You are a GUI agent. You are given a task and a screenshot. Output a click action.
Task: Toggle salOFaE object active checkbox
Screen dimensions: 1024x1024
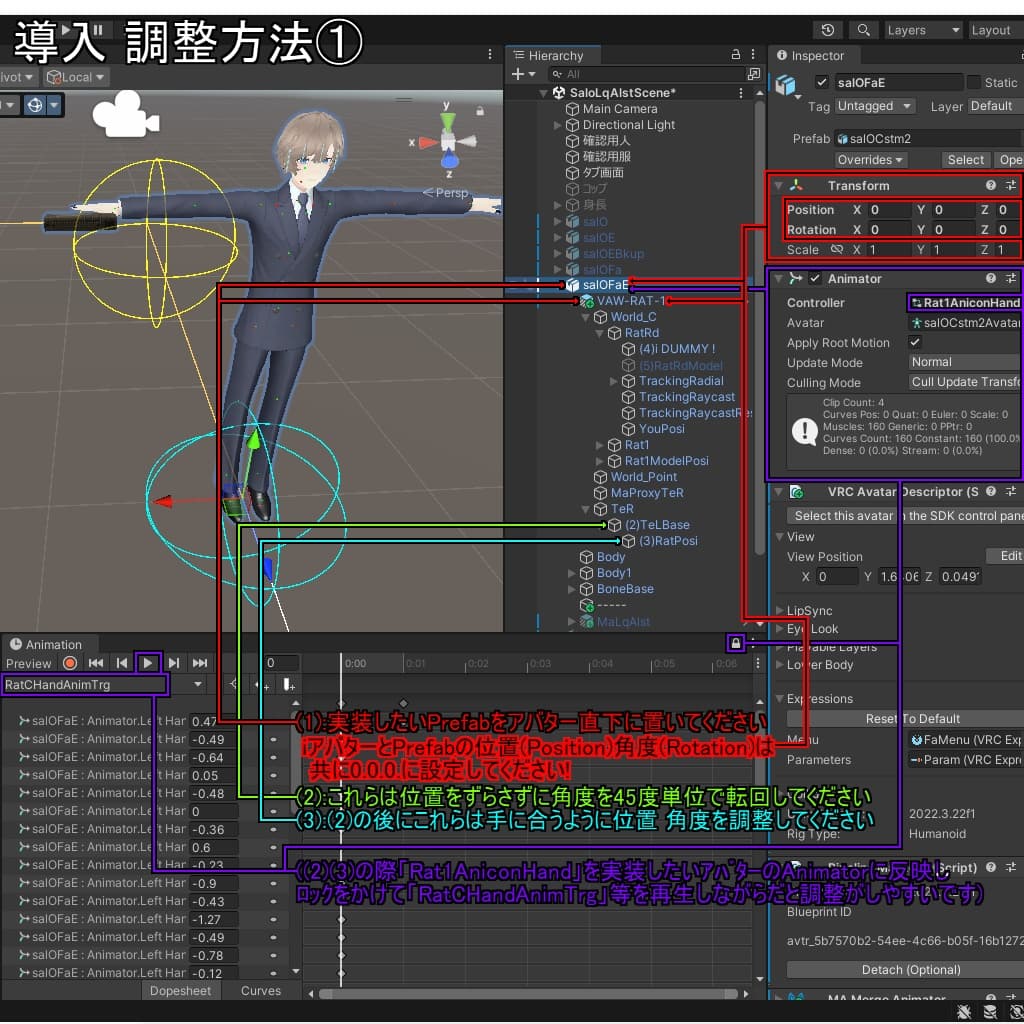(x=822, y=82)
